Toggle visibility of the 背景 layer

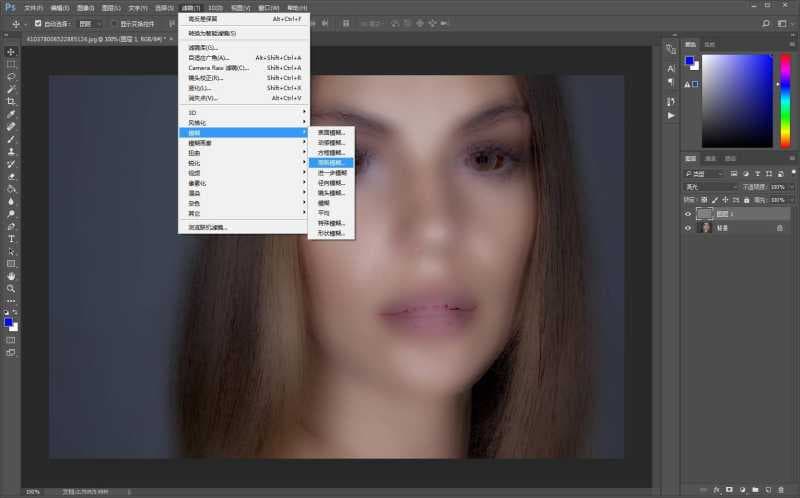tap(687, 228)
